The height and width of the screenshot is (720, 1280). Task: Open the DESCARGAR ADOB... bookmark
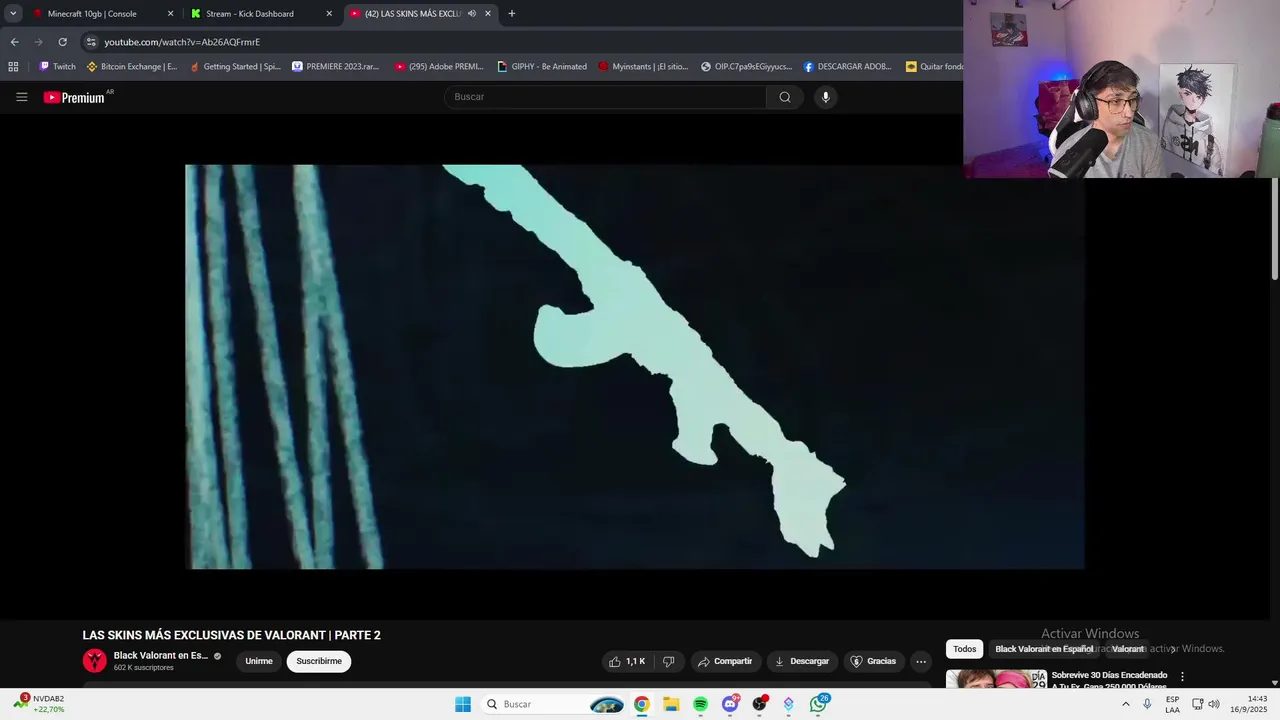click(847, 67)
